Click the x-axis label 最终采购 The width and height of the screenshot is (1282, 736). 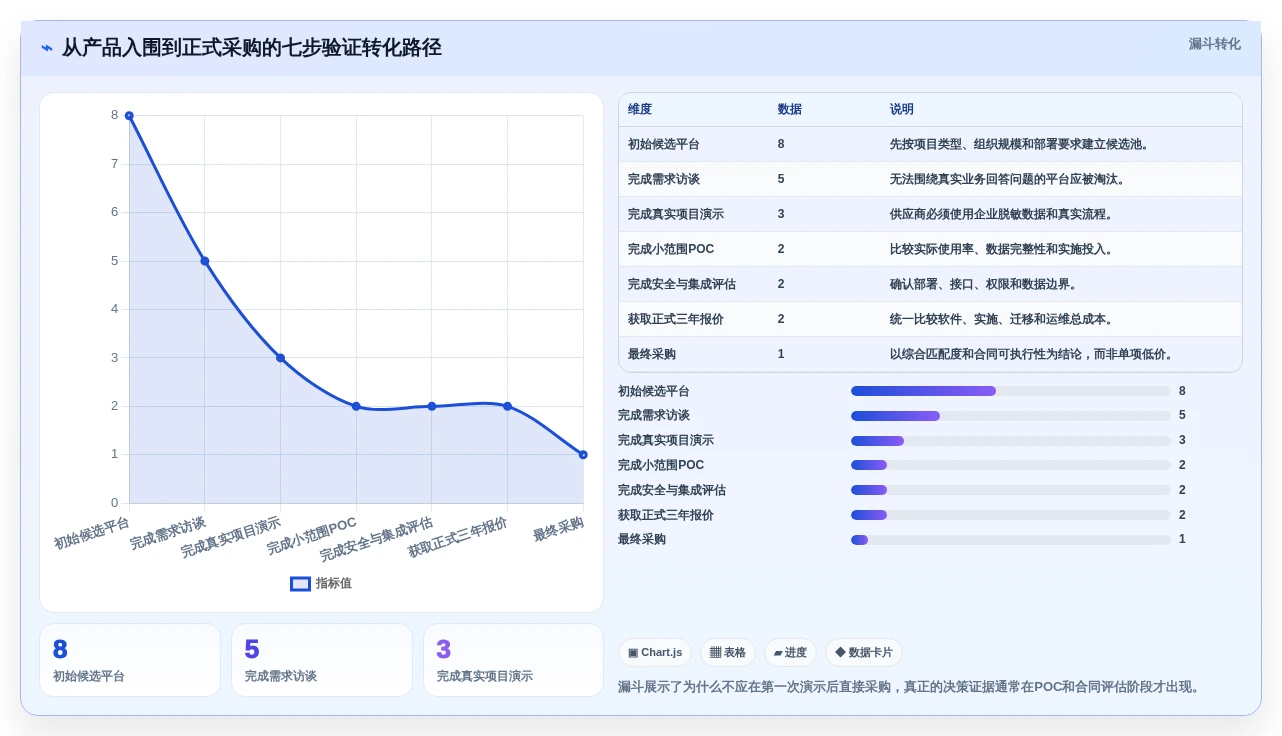[558, 529]
